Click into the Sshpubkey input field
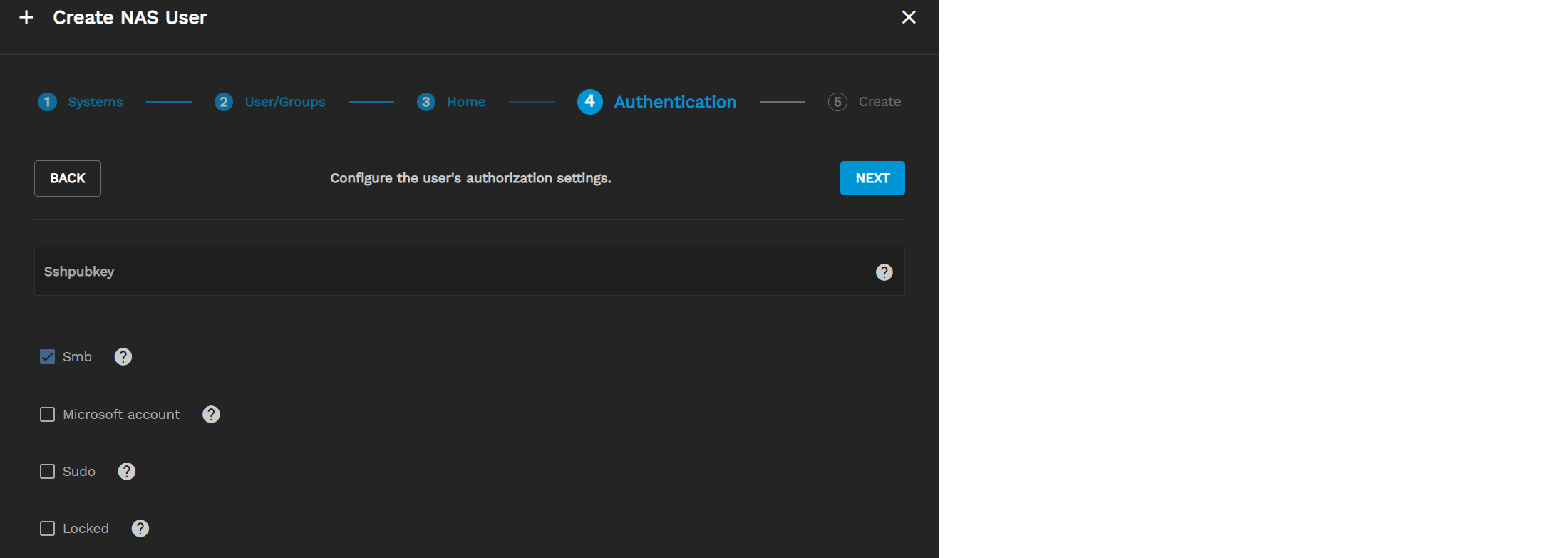Viewport: 1568px width, 558px height. pyautogui.click(x=456, y=272)
